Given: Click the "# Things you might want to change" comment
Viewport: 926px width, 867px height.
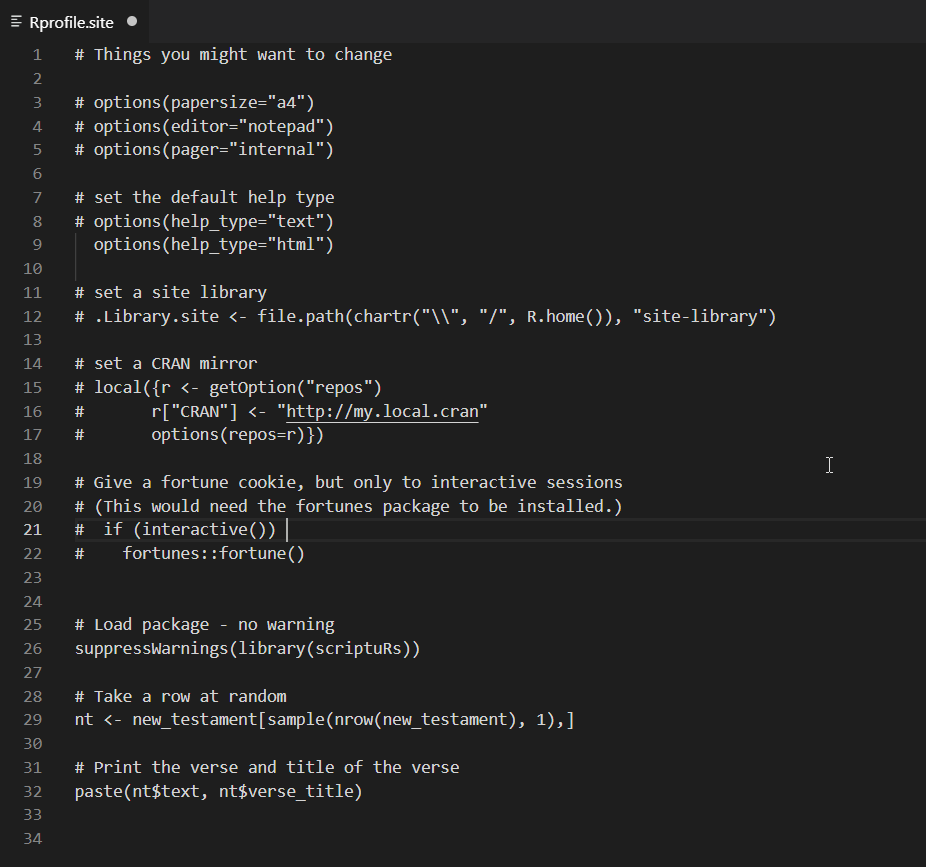Looking at the screenshot, I should point(233,54).
